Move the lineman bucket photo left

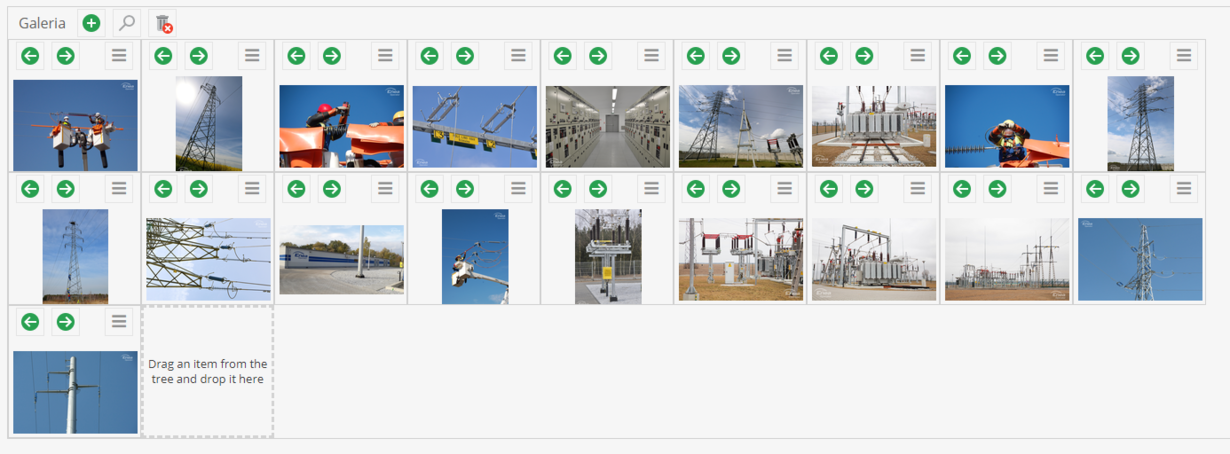(x=30, y=56)
